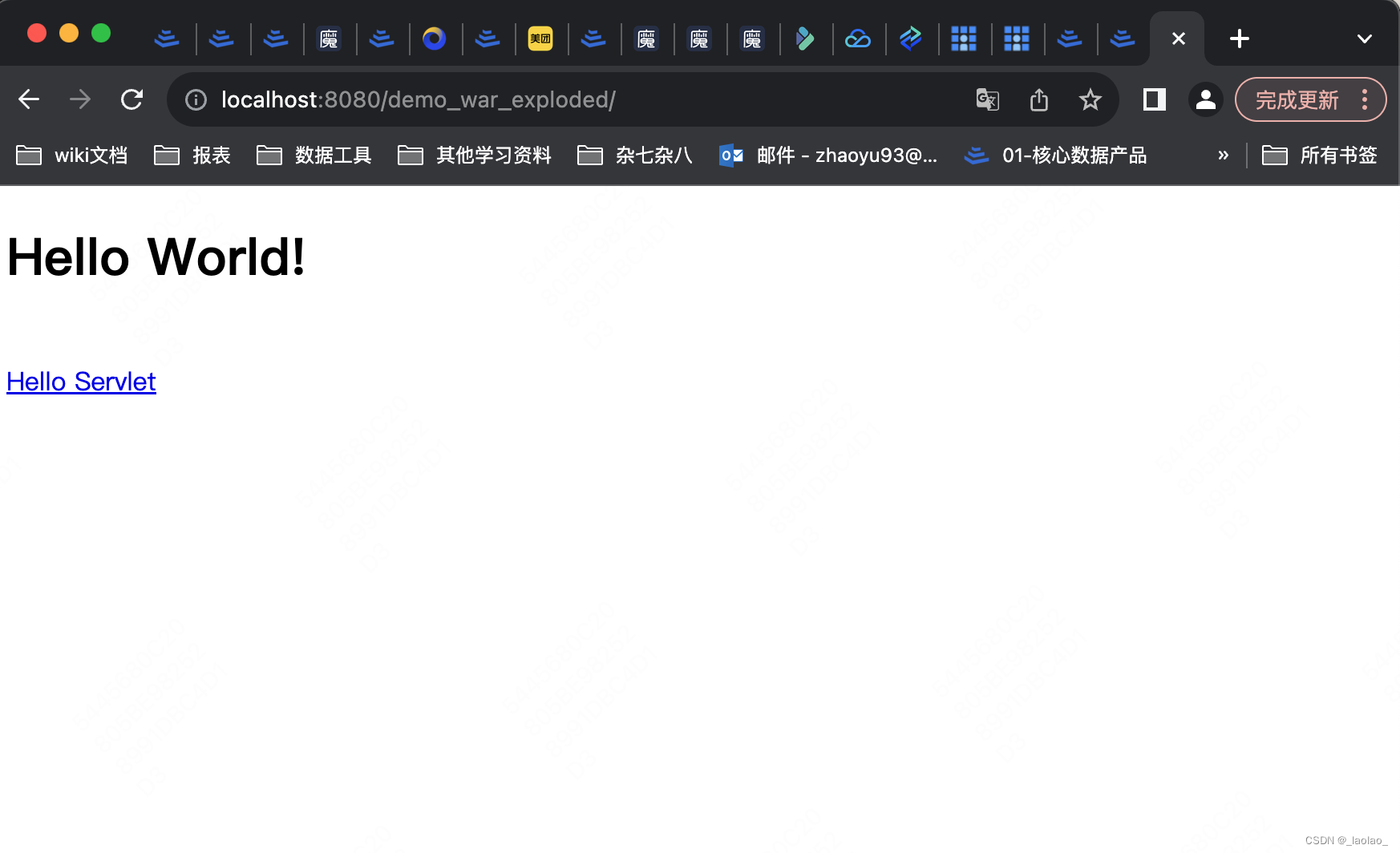Bookmark this page with the star icon
Viewport: 1400px width, 853px height.
(1090, 99)
